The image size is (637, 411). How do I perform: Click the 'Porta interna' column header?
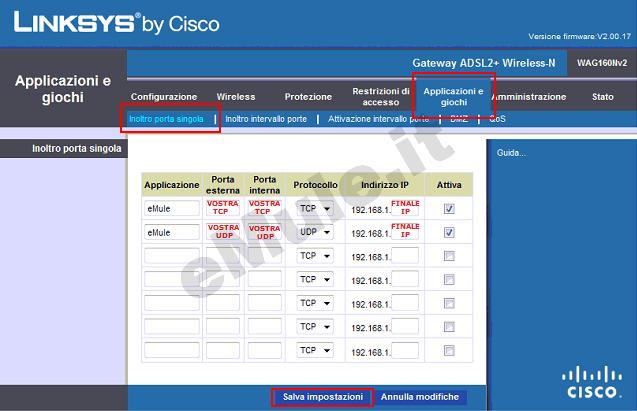click(264, 185)
